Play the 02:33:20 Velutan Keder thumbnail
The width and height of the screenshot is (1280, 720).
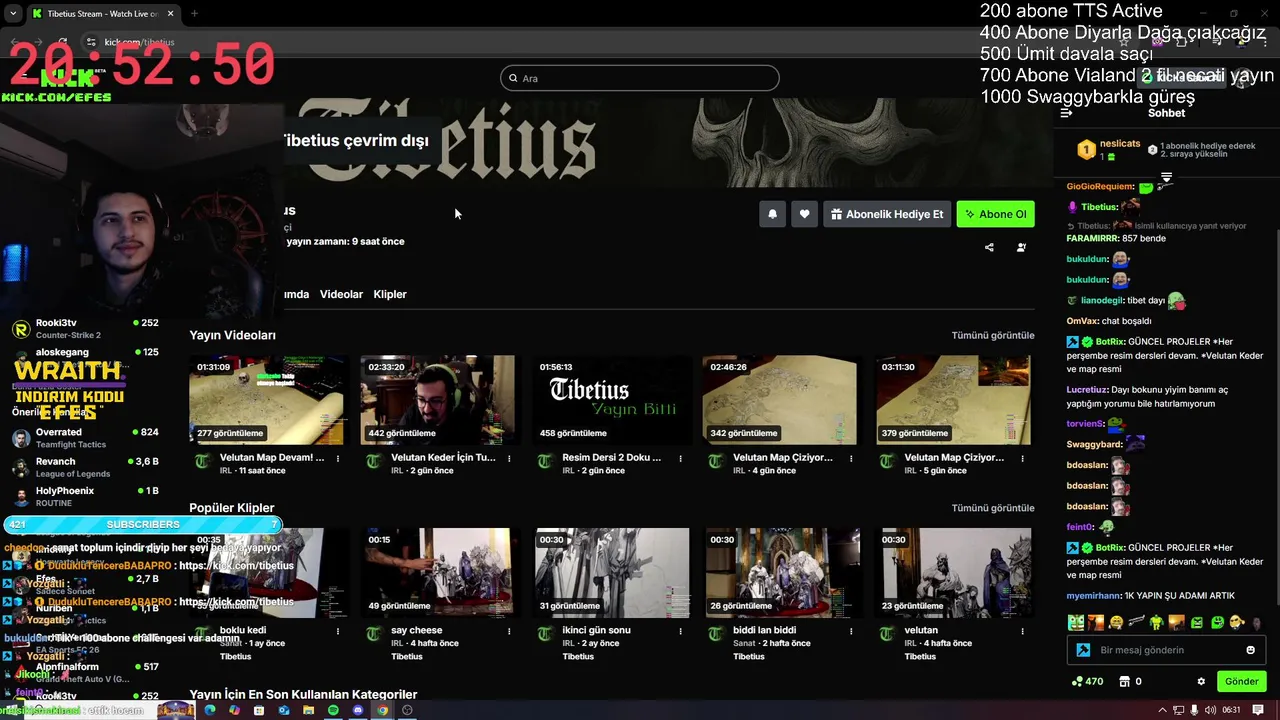(438, 400)
